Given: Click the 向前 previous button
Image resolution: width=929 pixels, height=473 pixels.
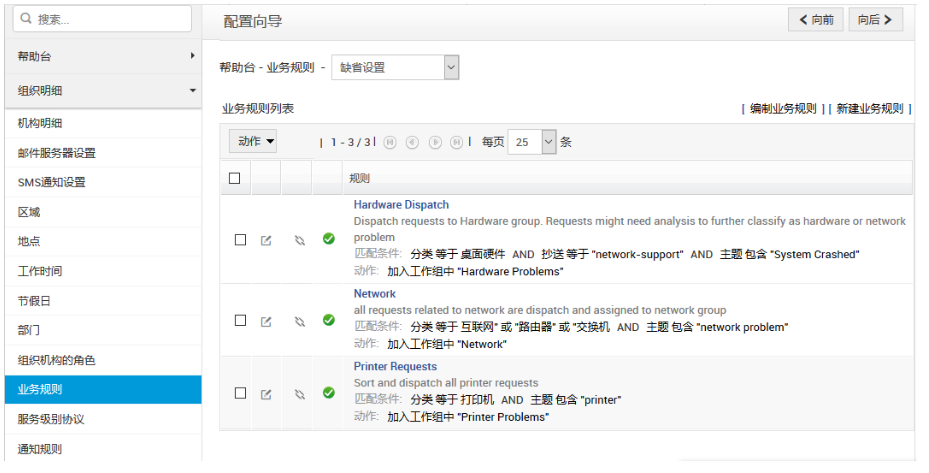Looking at the screenshot, I should coord(815,20).
